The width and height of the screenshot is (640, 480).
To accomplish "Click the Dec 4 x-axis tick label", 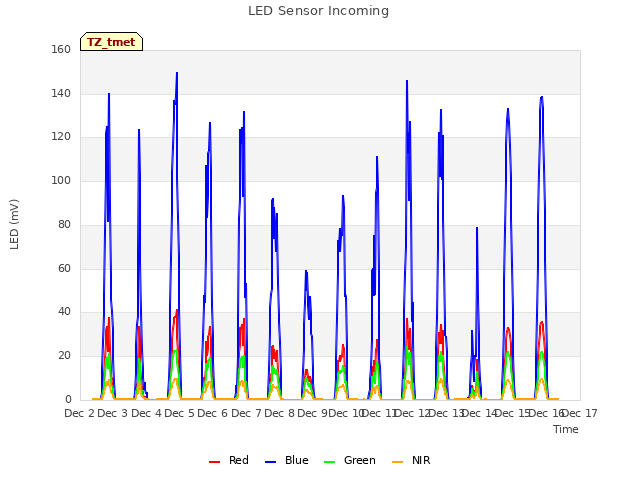I will click(147, 413).
